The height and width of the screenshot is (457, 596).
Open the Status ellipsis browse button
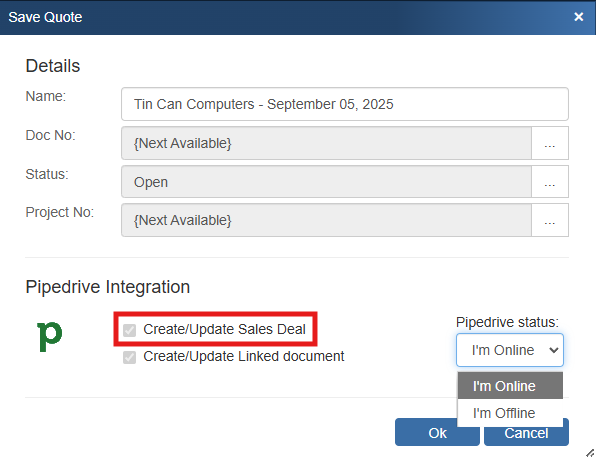tap(550, 182)
